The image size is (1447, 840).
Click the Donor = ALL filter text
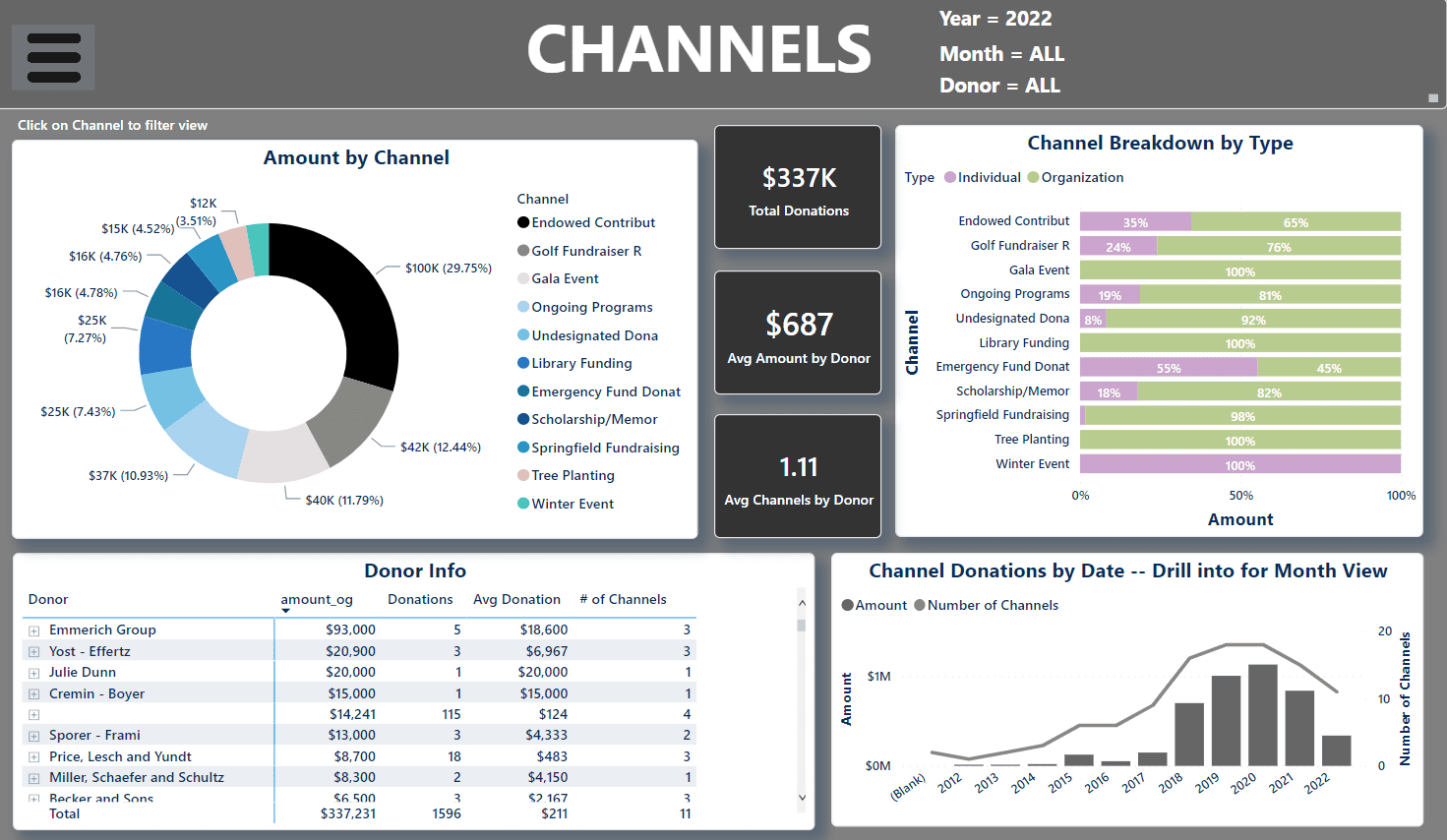click(999, 86)
